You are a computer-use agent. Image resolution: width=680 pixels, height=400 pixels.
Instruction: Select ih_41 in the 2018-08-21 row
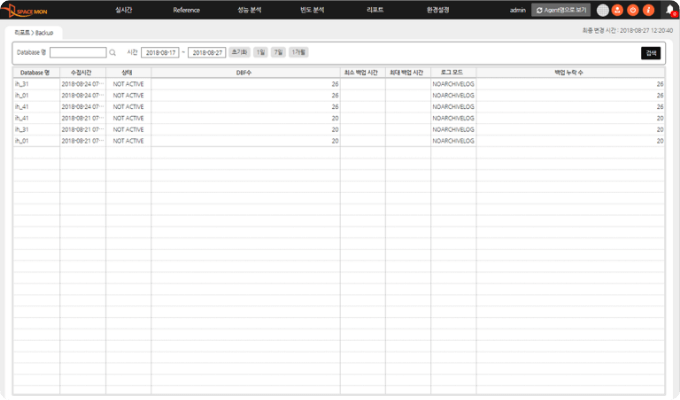pyautogui.click(x=22, y=118)
